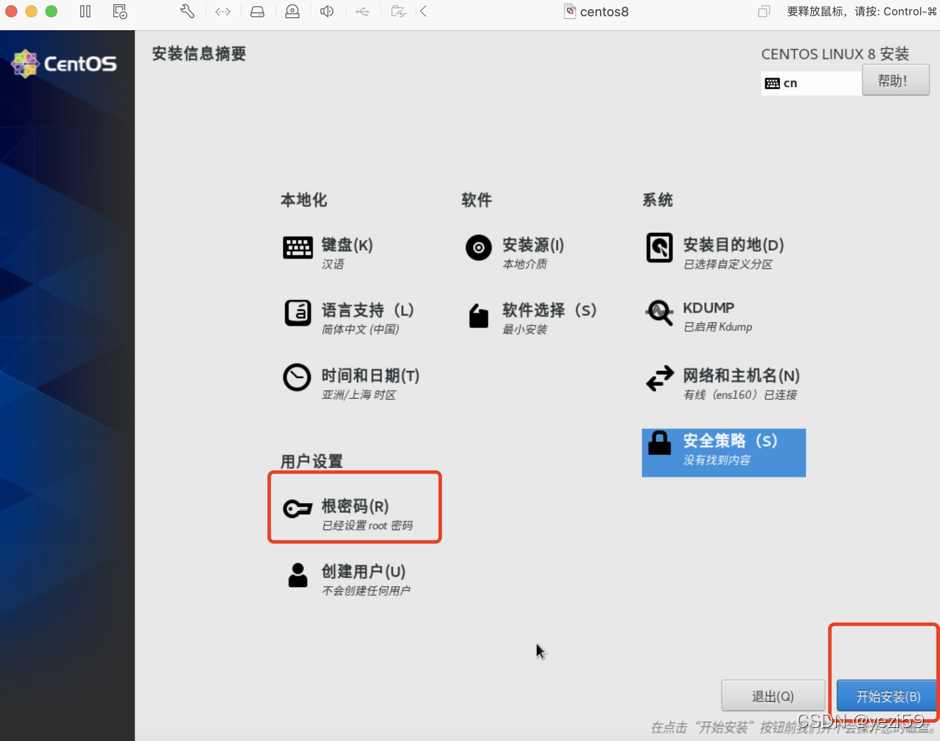Viewport: 940px width, 741px height.
Task: Select 网络和主机名(N) label text
Action: 742,375
